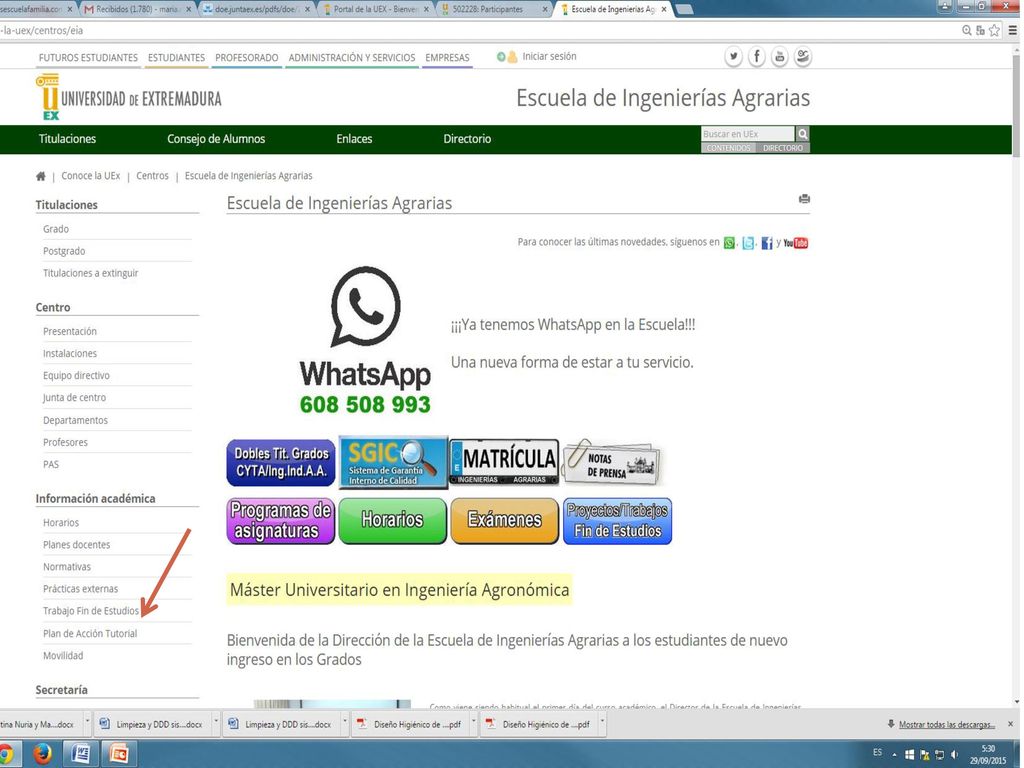
Task: Open Planes docentes in the sidebar
Action: point(76,545)
